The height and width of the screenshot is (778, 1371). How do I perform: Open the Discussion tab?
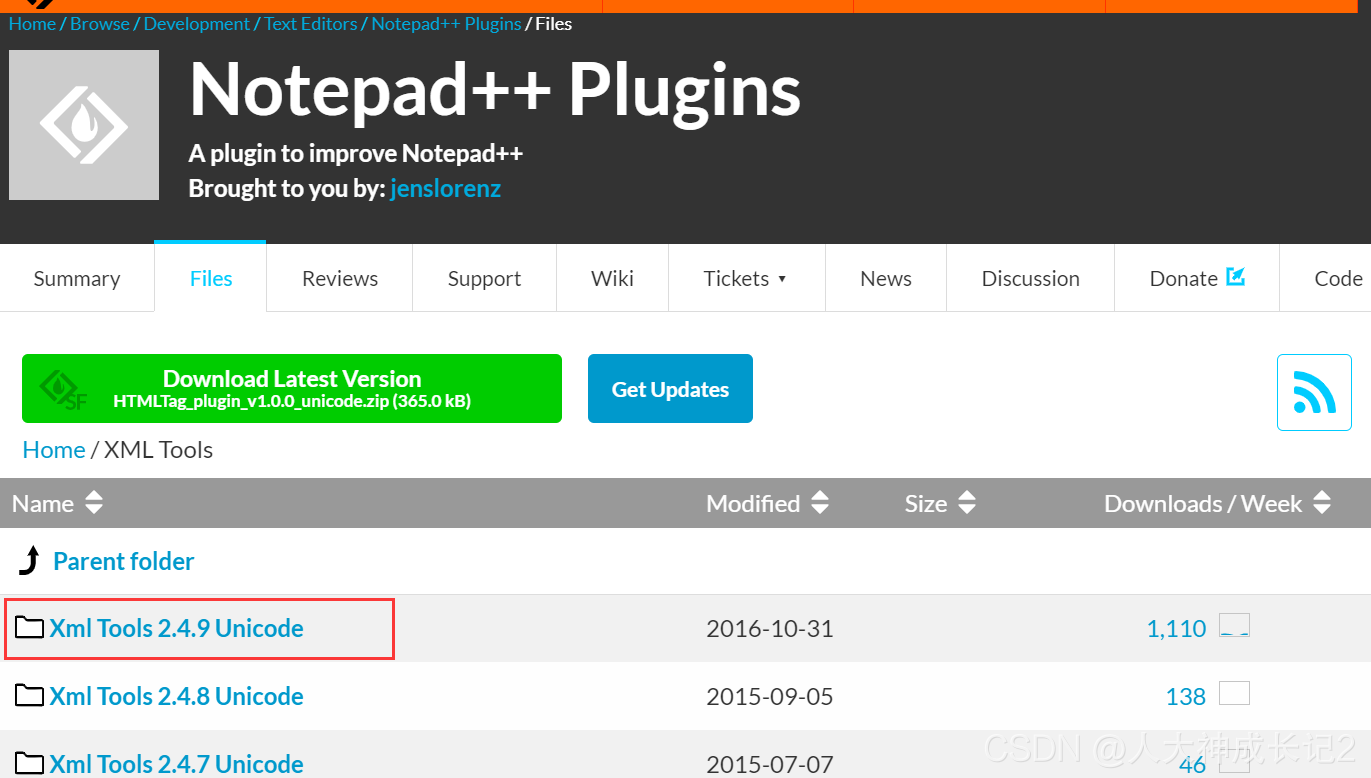[x=1031, y=278]
